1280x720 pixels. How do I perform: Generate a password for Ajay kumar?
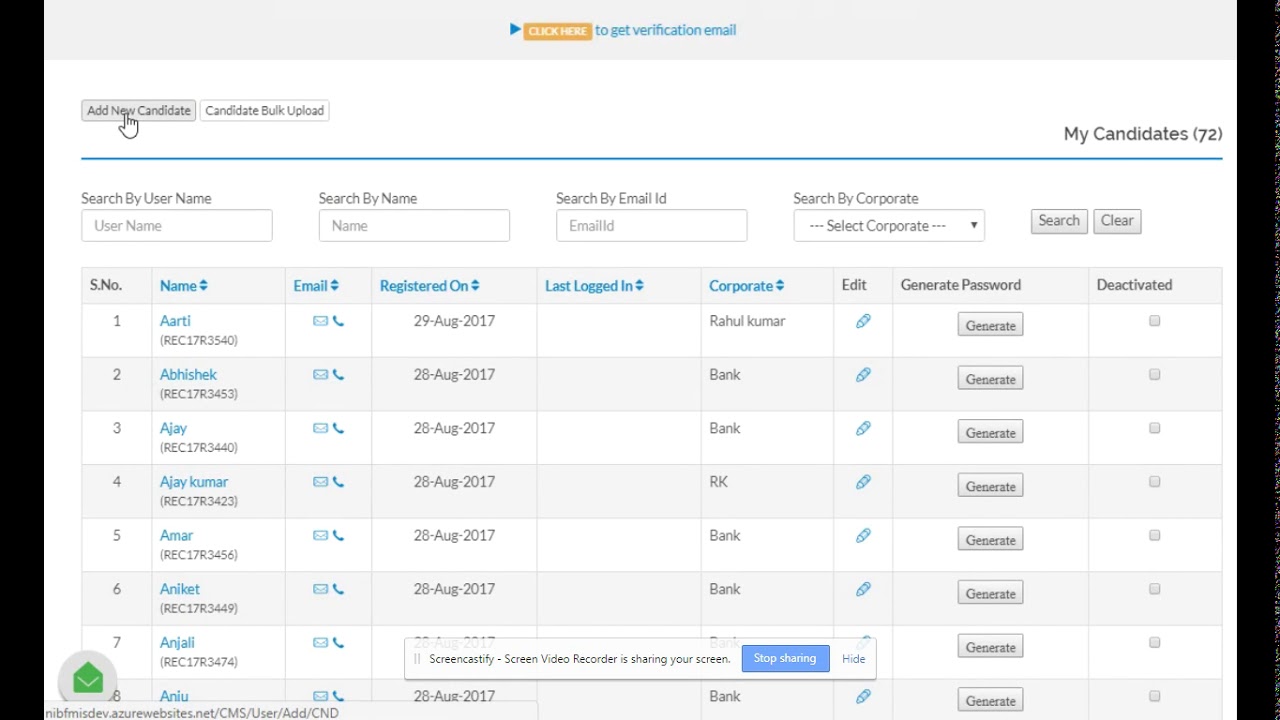pos(990,487)
